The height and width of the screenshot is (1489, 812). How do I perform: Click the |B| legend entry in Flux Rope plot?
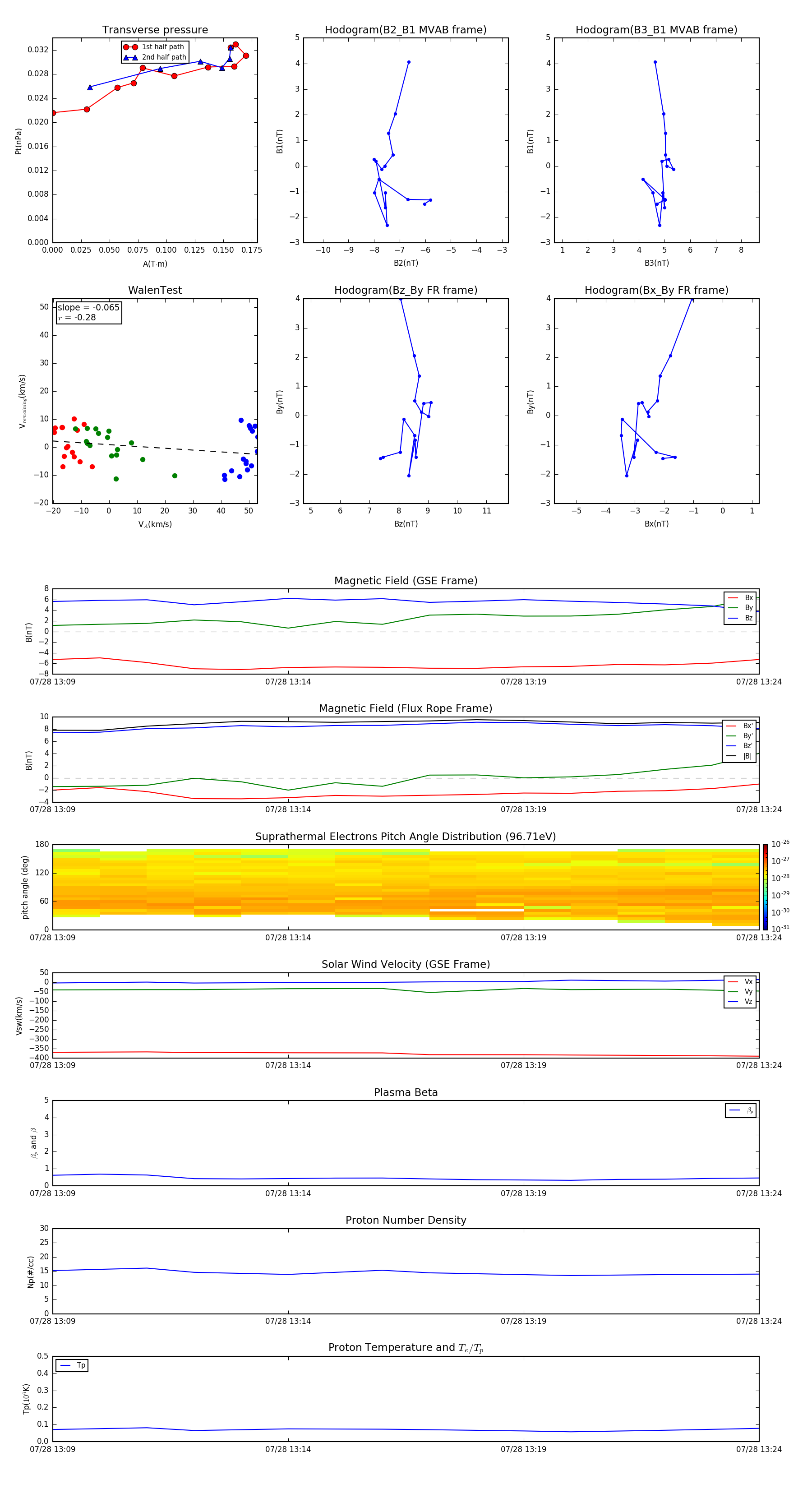739,756
